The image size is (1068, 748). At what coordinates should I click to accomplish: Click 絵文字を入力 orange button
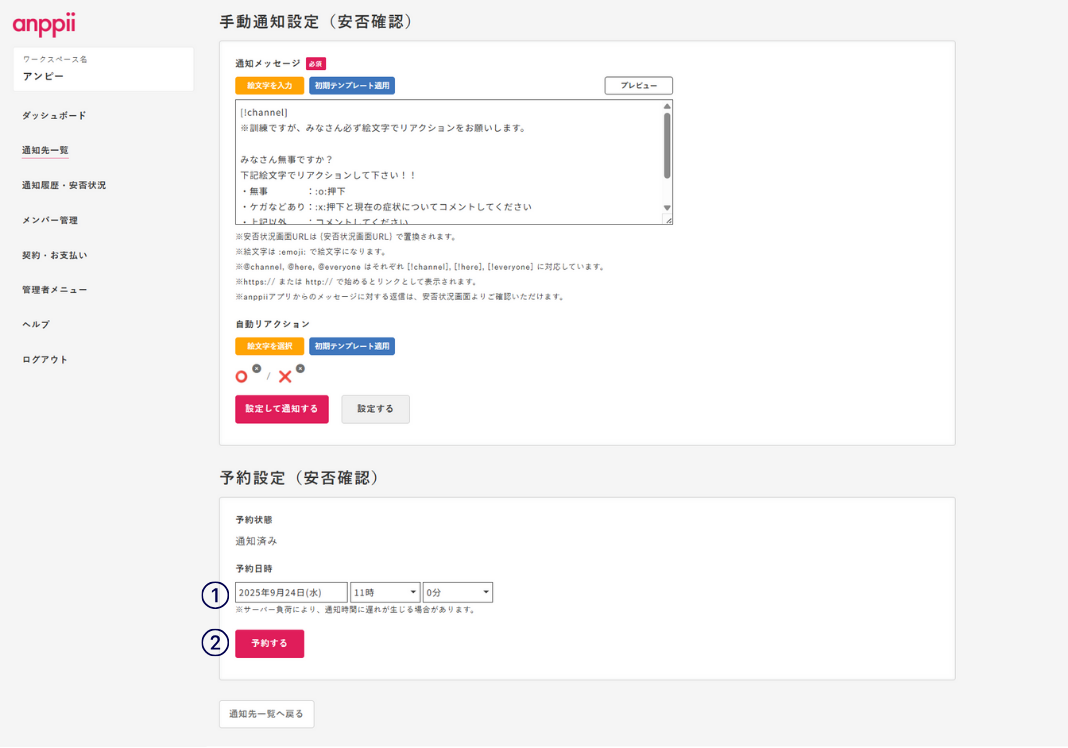[x=269, y=86]
